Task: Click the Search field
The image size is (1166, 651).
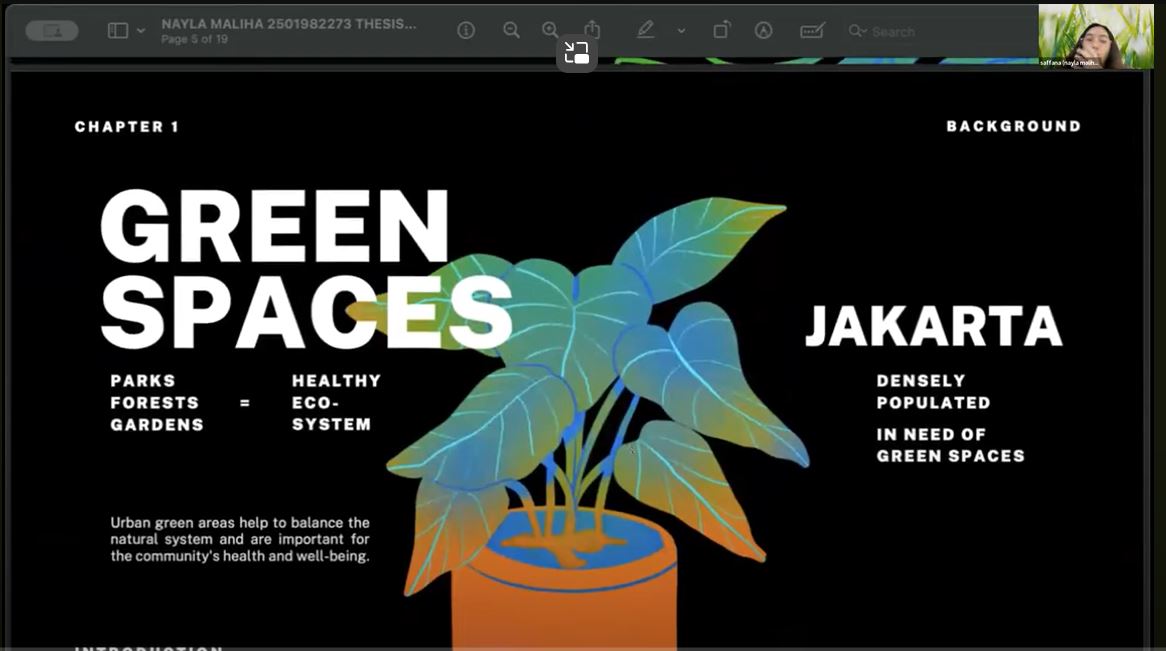Action: (940, 32)
